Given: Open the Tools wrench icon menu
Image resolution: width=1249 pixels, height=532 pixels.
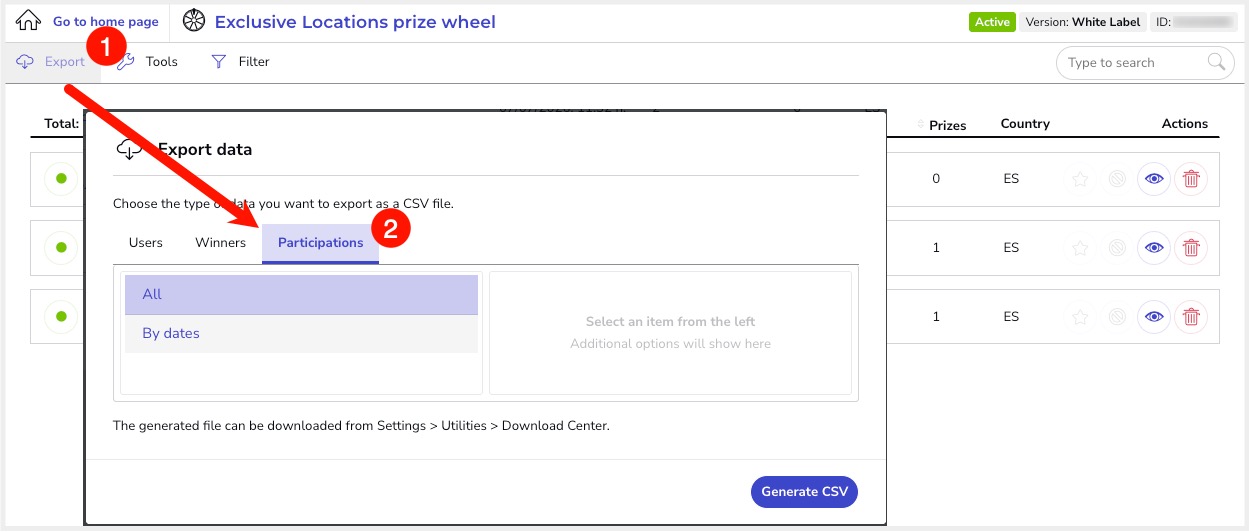Looking at the screenshot, I should (126, 62).
